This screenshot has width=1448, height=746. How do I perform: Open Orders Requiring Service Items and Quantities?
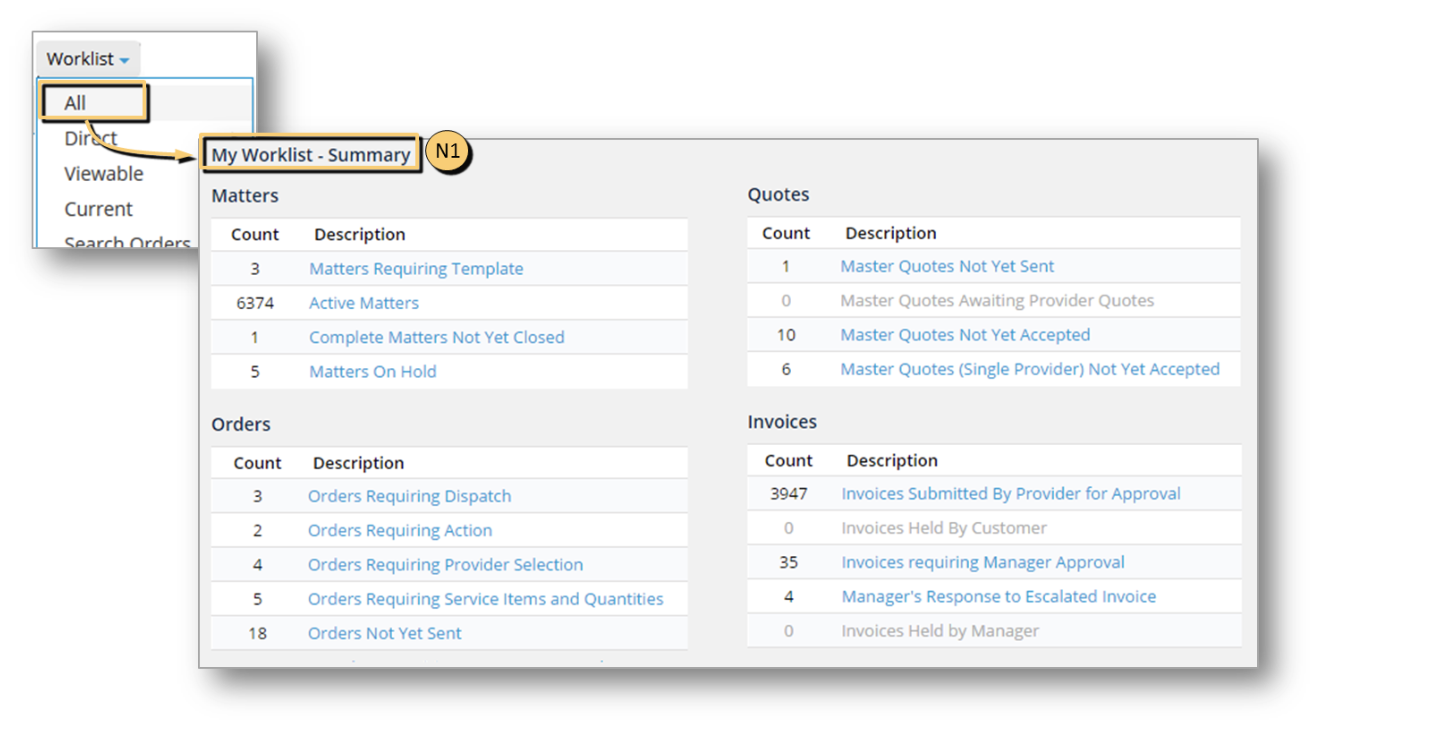tap(485, 599)
